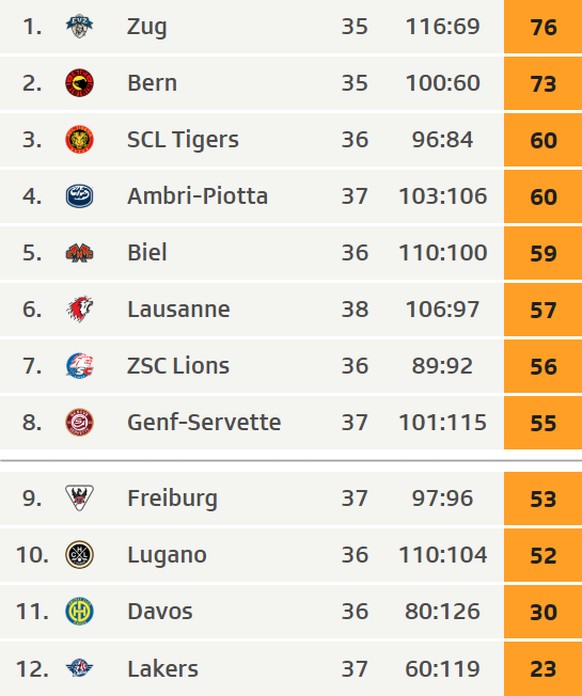Click Davos goal difference 80:126
The width and height of the screenshot is (582, 696).
[442, 612]
